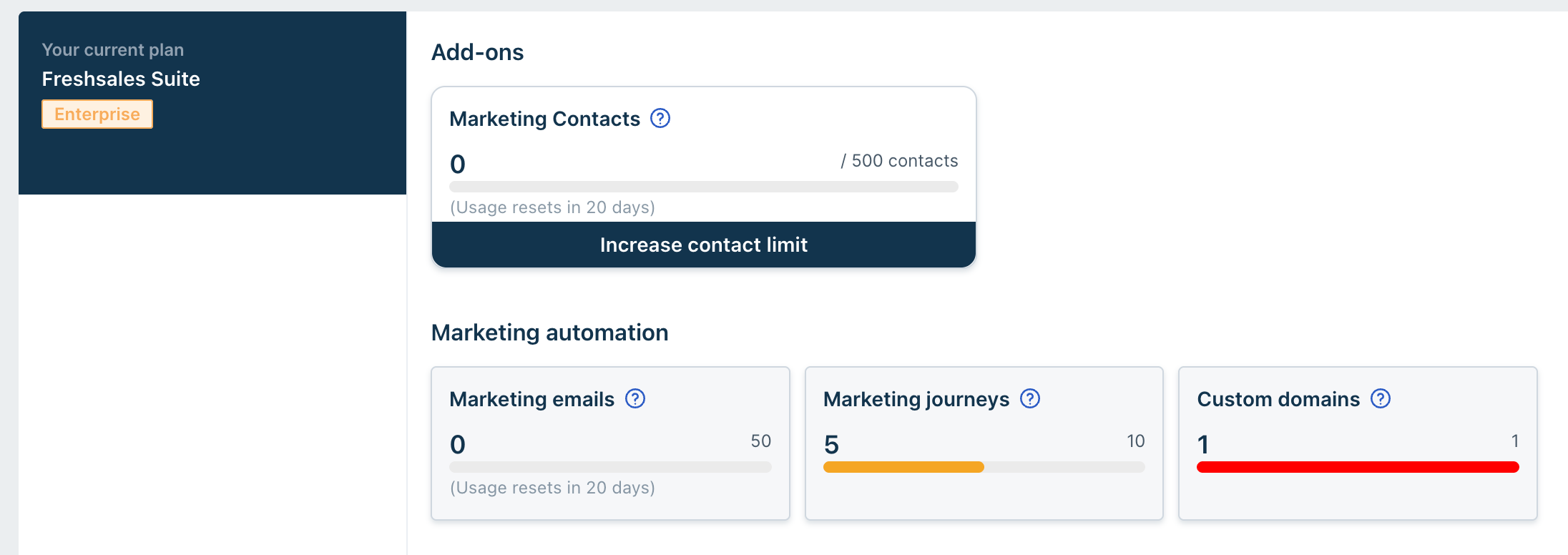The height and width of the screenshot is (555, 1568).
Task: Click the help icon beside Marketing Contacts
Action: pos(660,118)
